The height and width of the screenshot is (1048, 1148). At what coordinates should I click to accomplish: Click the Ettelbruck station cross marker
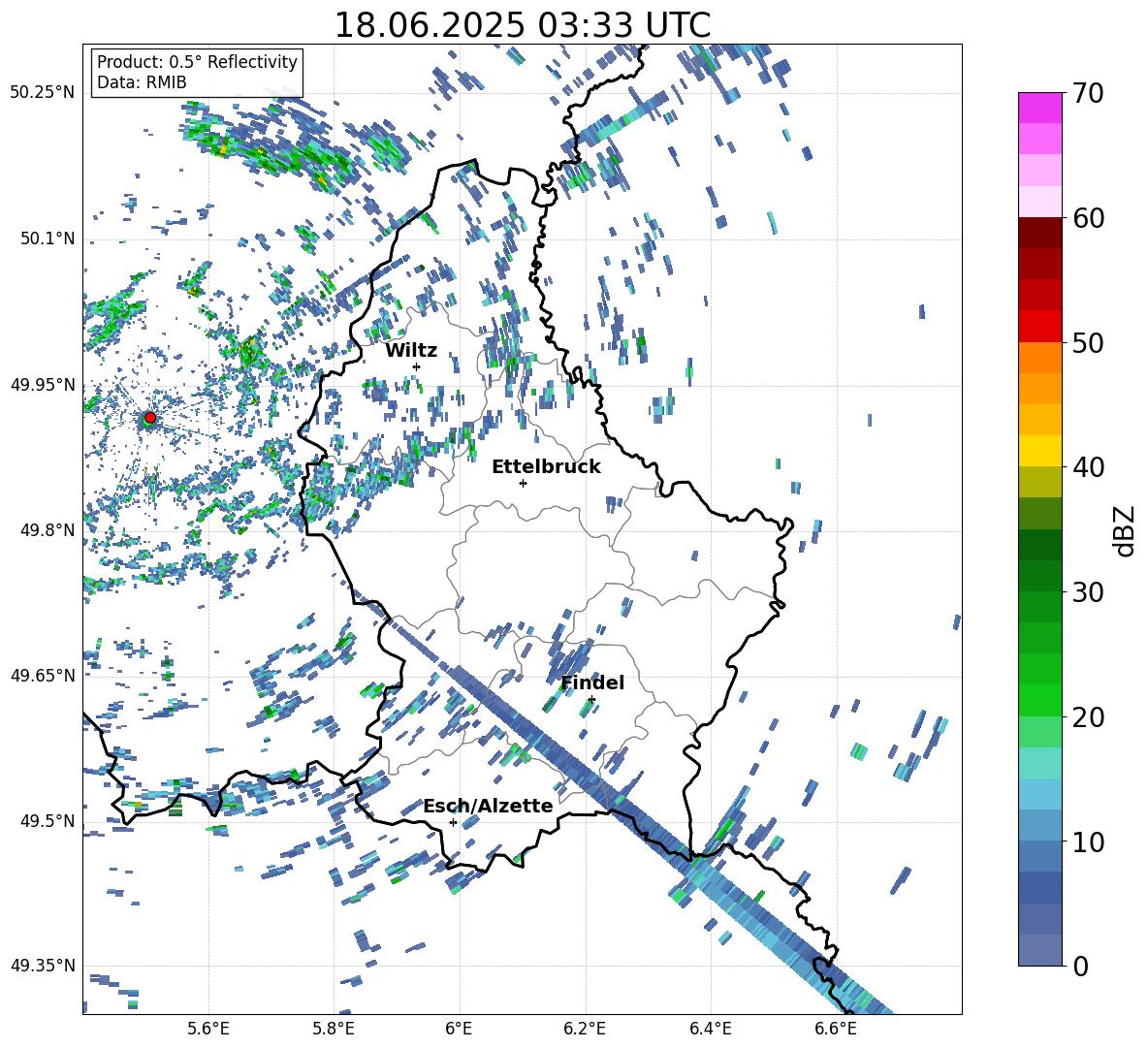click(x=523, y=483)
